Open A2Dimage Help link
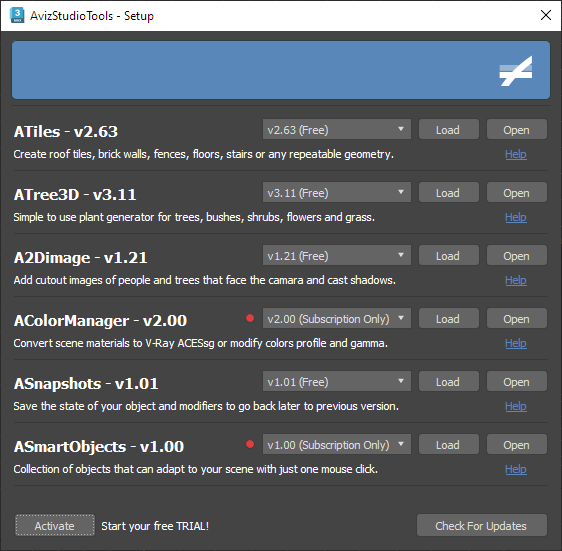 (x=516, y=280)
